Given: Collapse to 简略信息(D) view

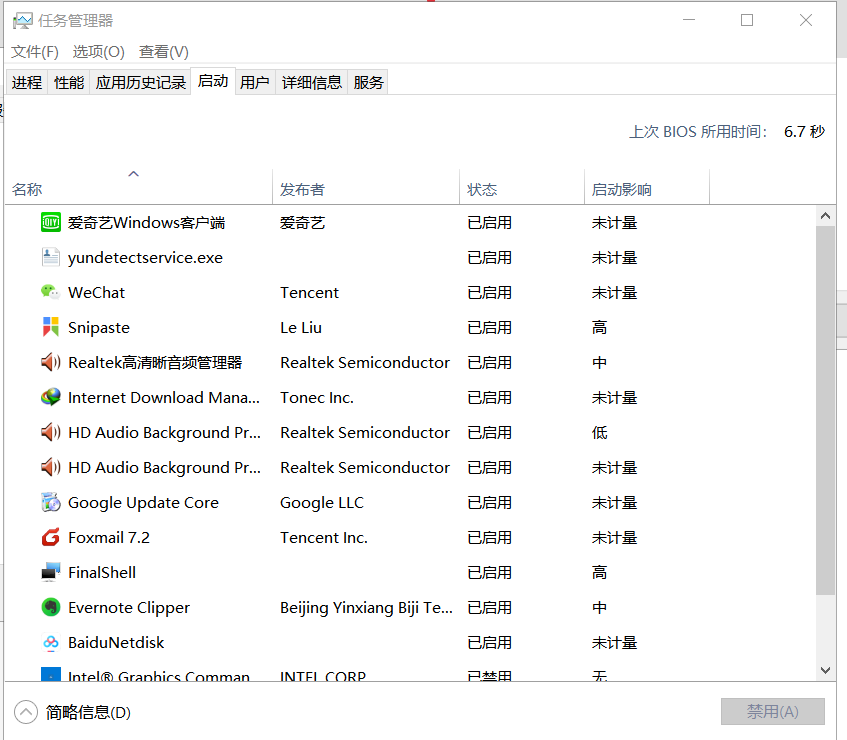Looking at the screenshot, I should 72,712.
